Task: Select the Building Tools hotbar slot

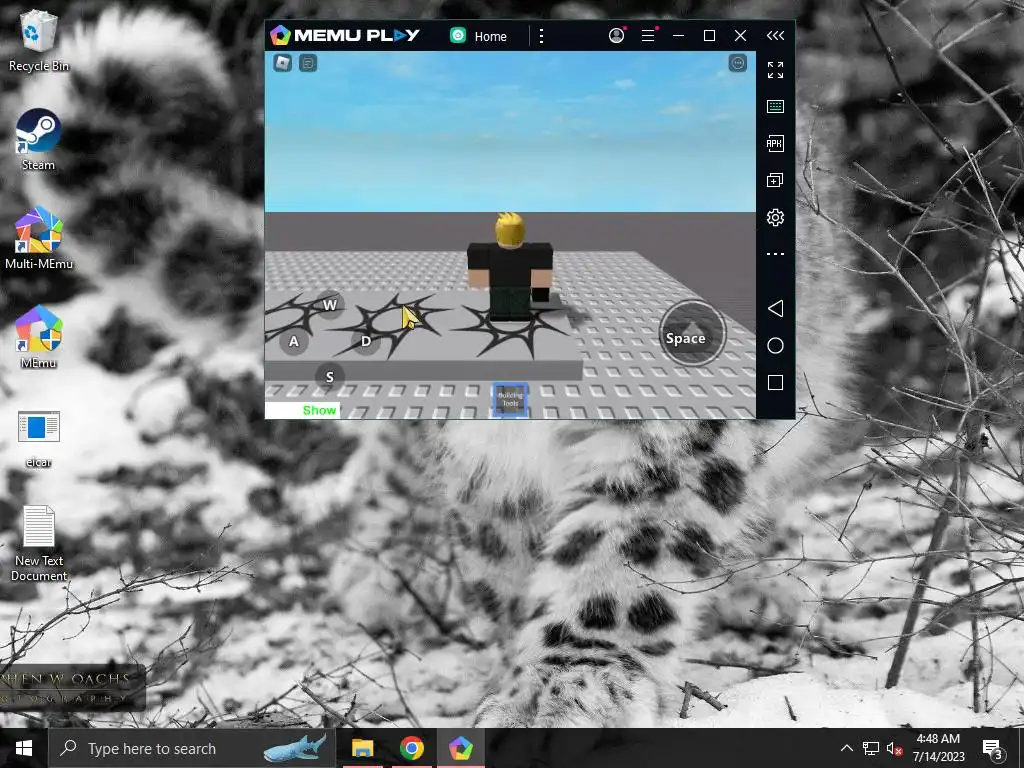Action: (510, 400)
